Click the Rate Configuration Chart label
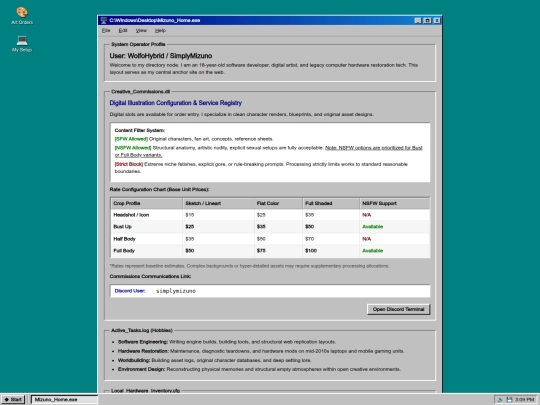 tap(159, 189)
